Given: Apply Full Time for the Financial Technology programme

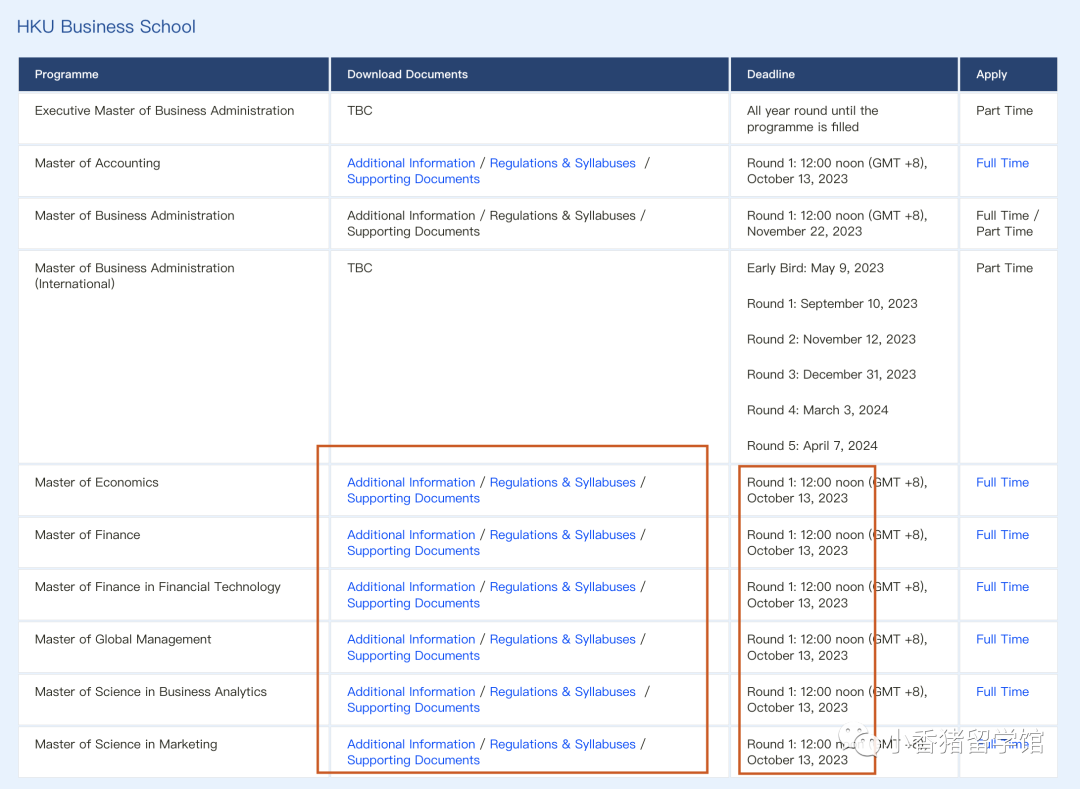Looking at the screenshot, I should pos(1002,587).
